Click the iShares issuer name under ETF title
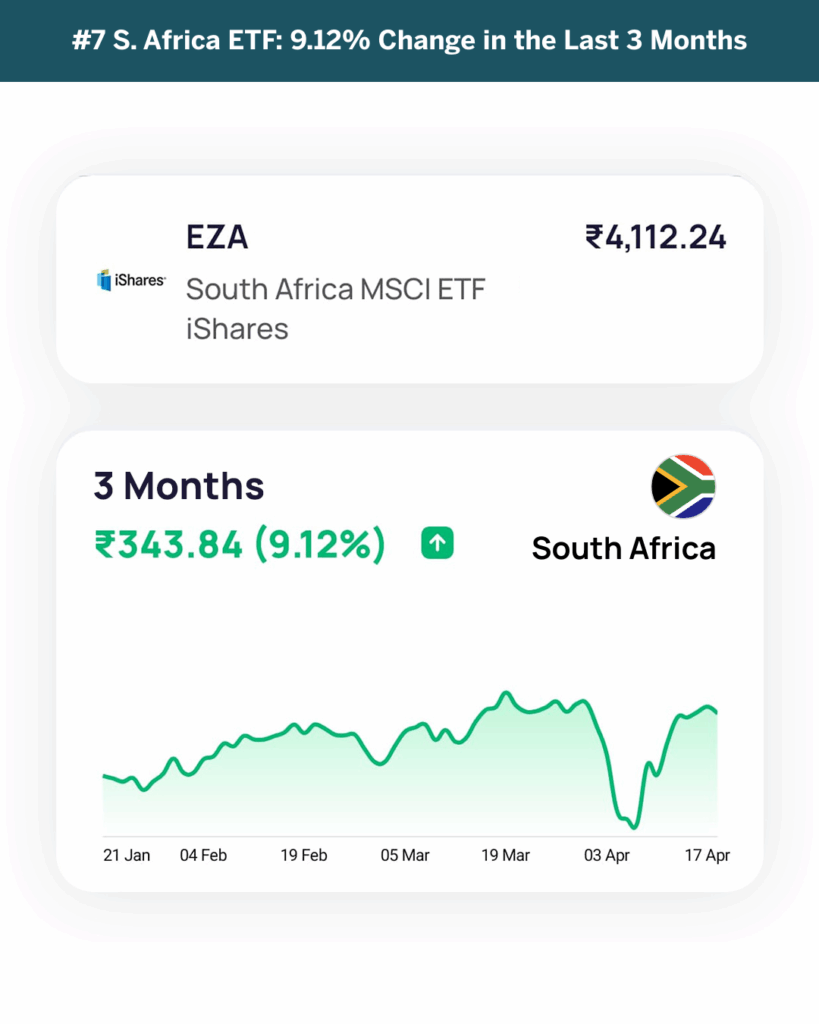819x1024 pixels. pyautogui.click(x=237, y=328)
